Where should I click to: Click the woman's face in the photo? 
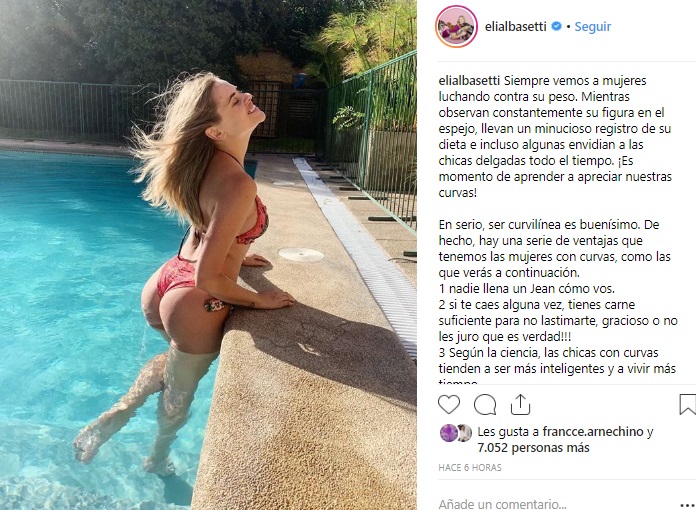coord(243,101)
